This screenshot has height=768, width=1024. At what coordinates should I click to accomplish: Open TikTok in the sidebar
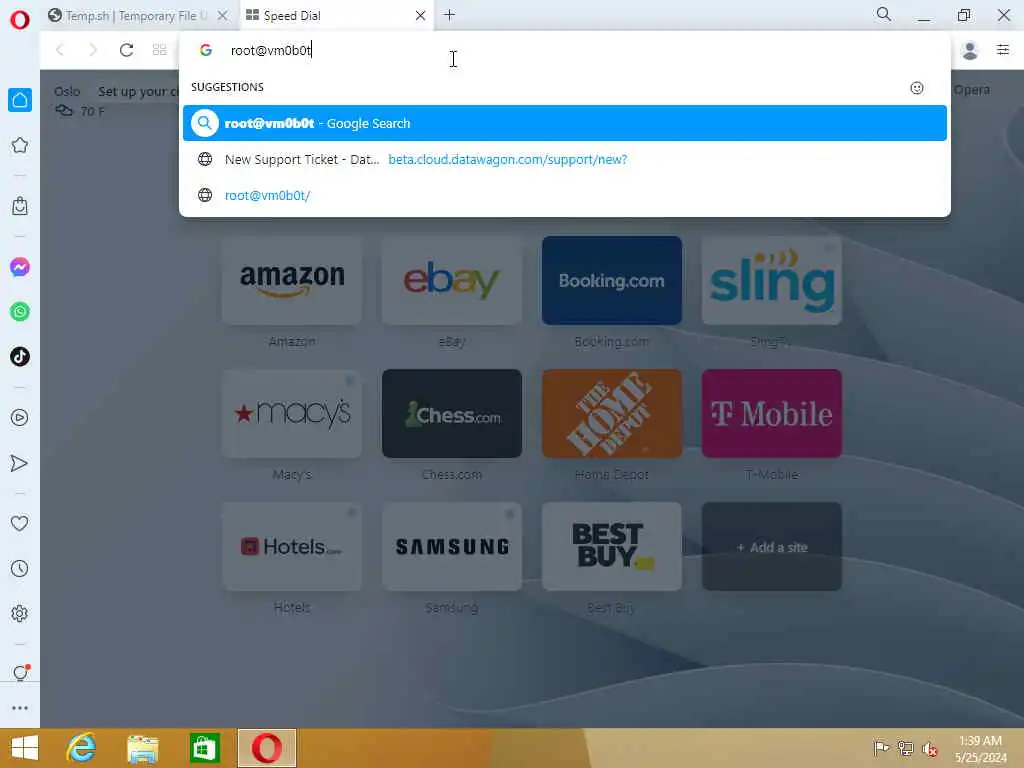click(20, 357)
